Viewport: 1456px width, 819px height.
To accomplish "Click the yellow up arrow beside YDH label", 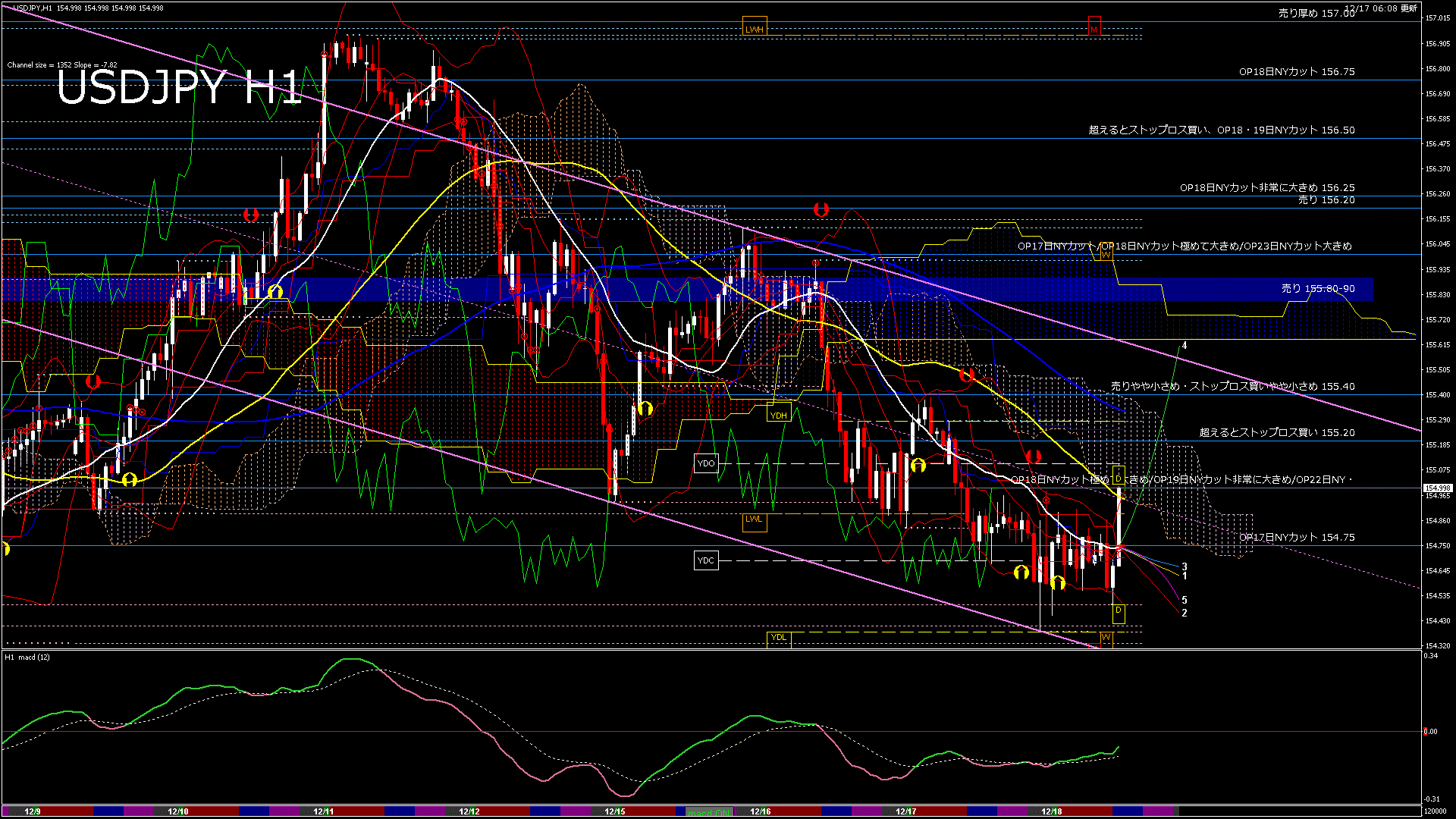I will pos(645,409).
